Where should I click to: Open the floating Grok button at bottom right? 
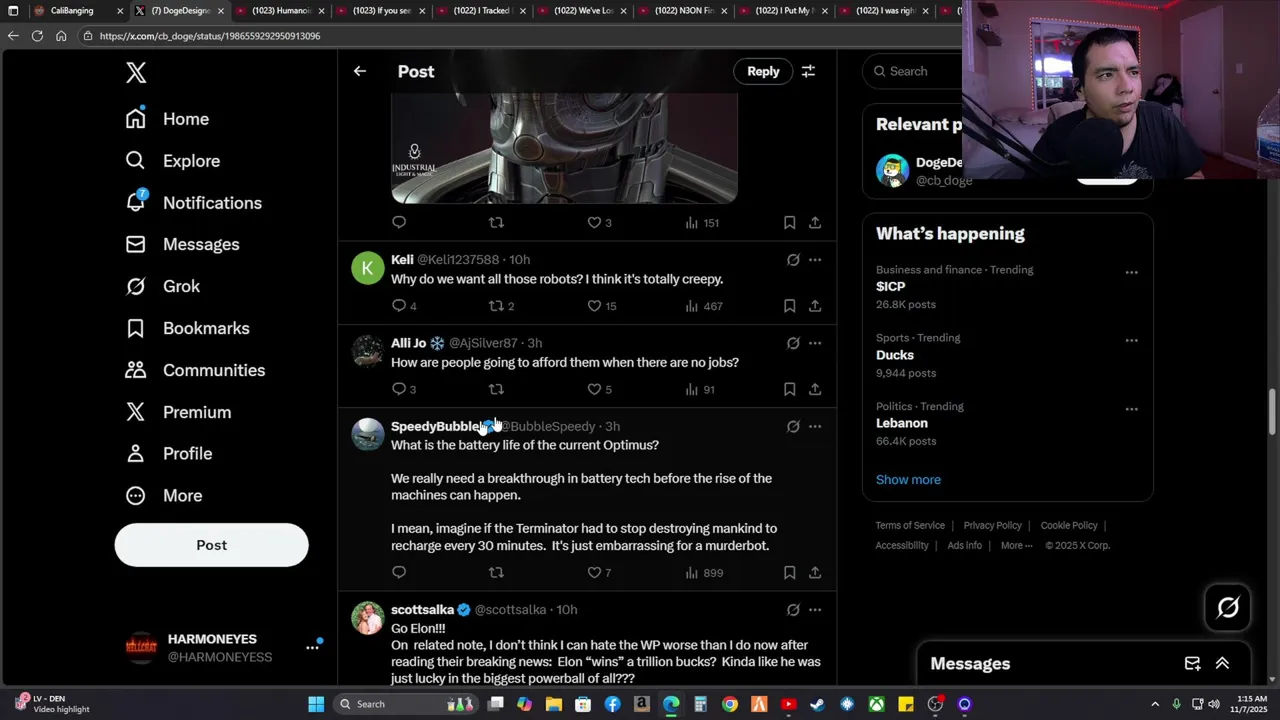click(x=1228, y=607)
